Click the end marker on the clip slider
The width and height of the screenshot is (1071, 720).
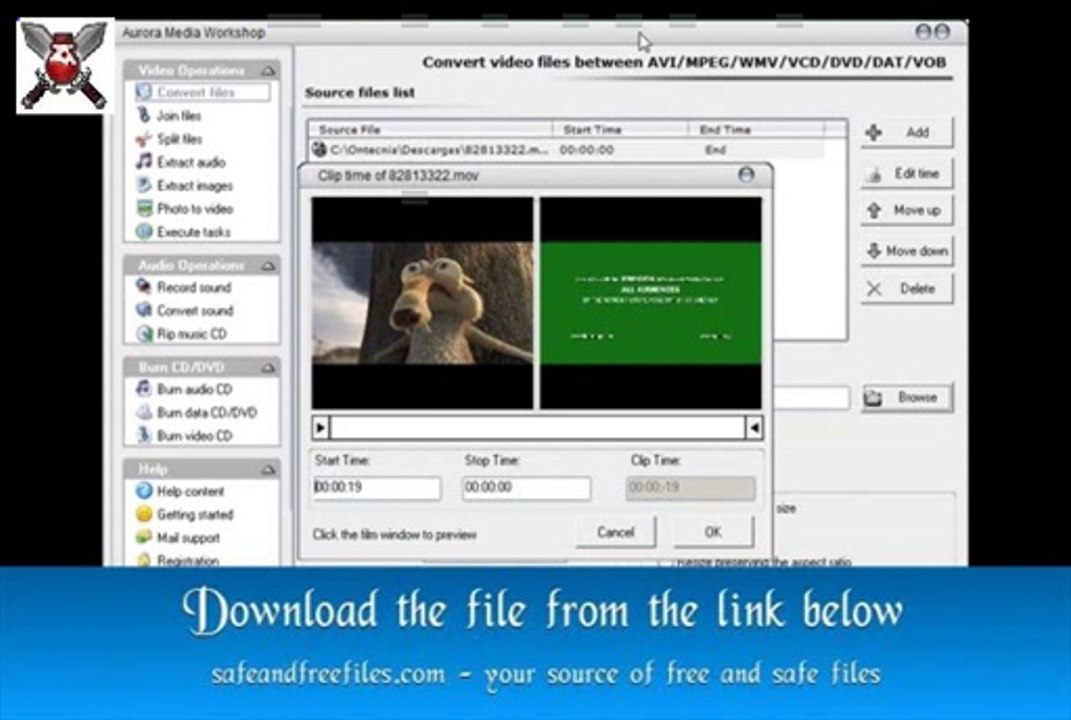click(x=754, y=428)
